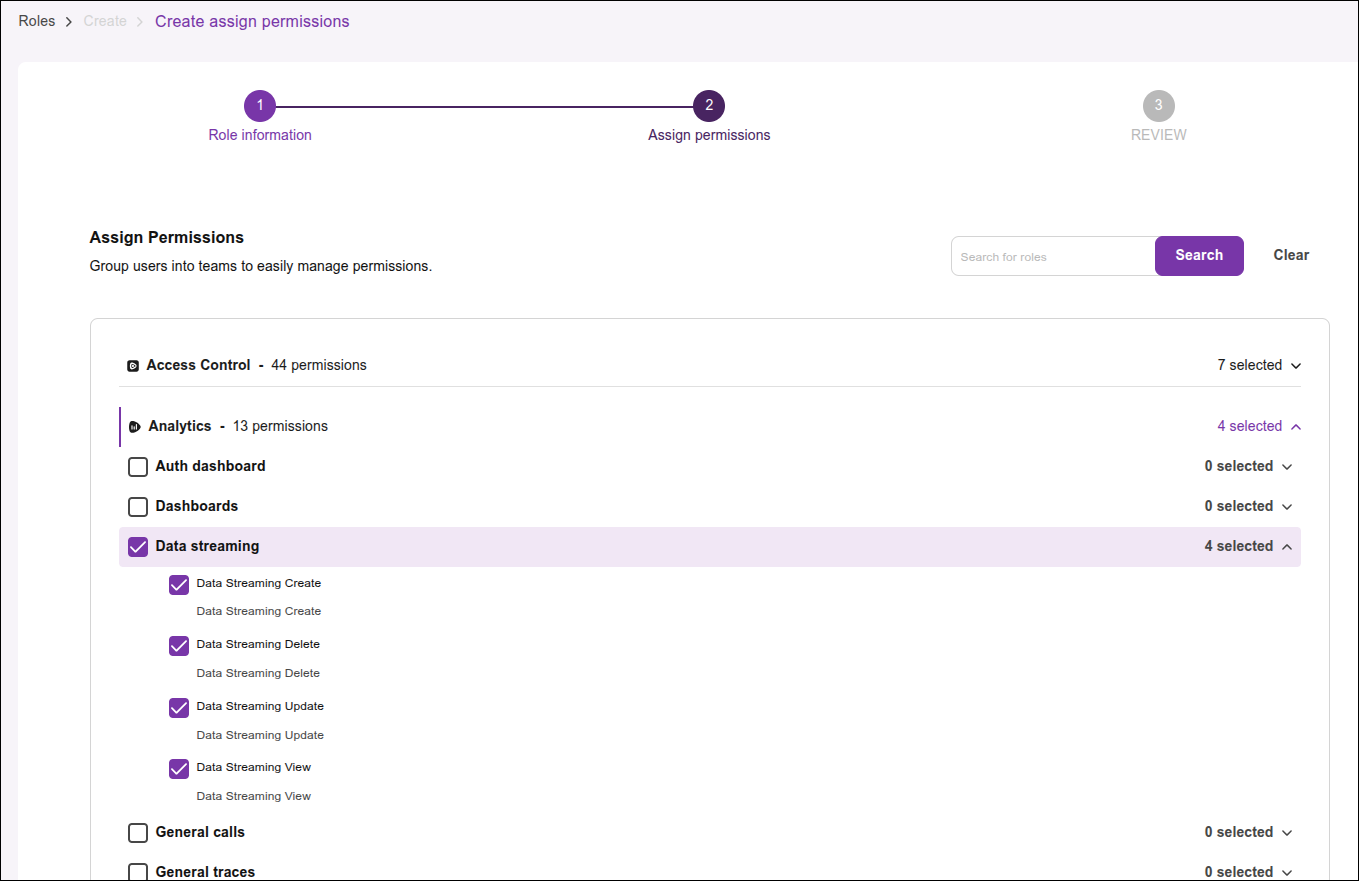Screen dimensions: 1359x881
Task: Select the REVIEW step
Action: point(1158,105)
